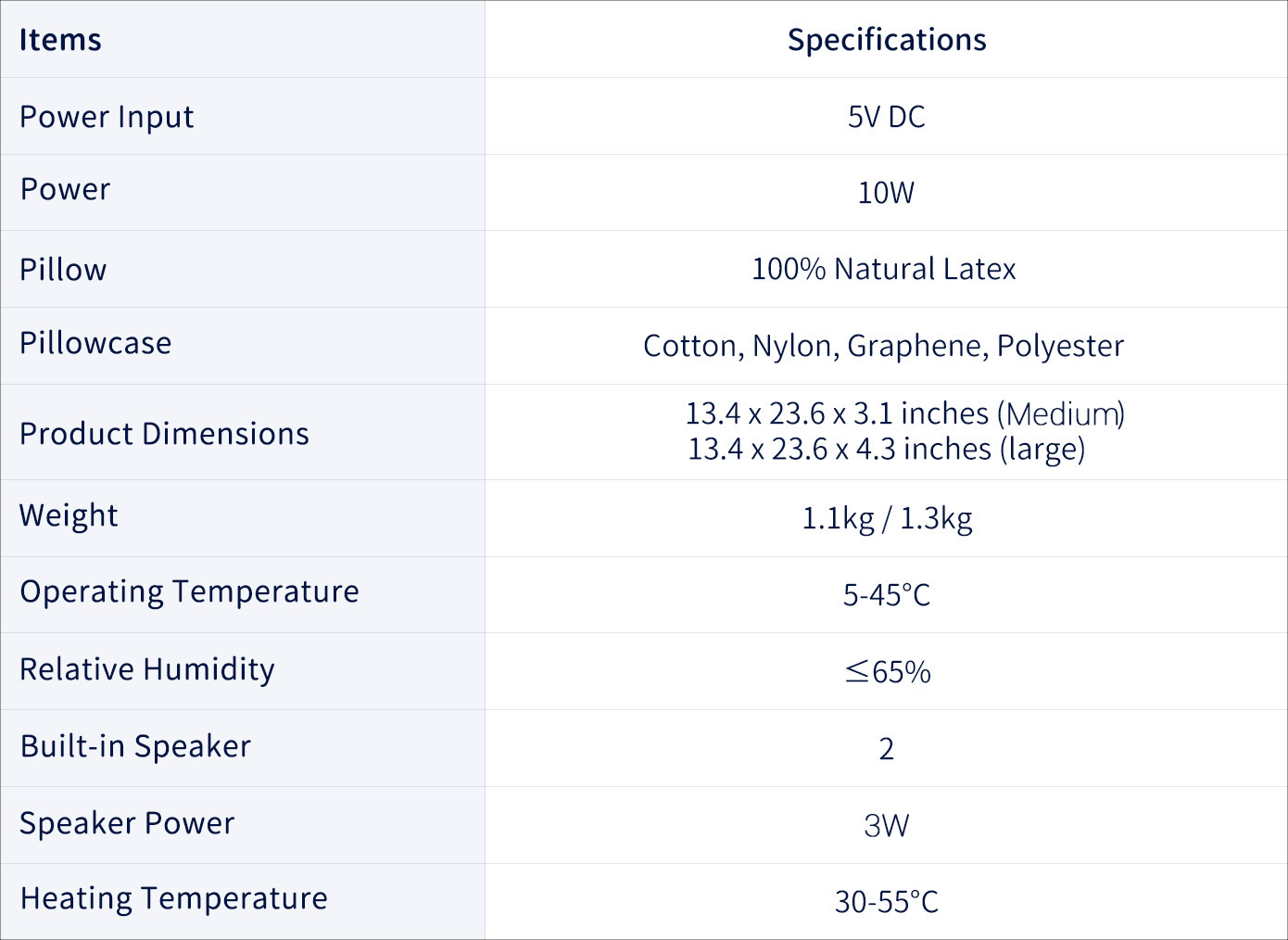Click the 30-55°C heating temperature value

tap(887, 901)
